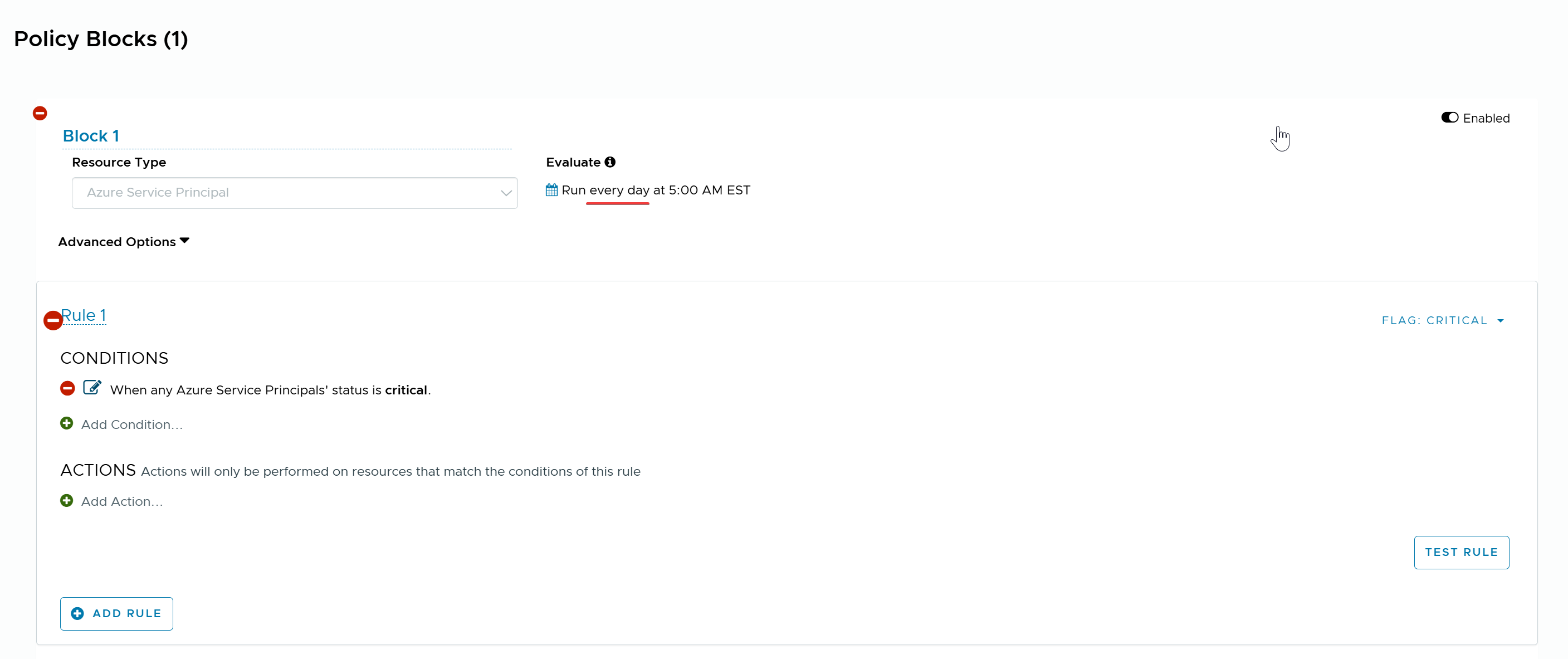The image size is (1568, 659).
Task: Click the Block 1 title to rename it
Action: tap(91, 136)
